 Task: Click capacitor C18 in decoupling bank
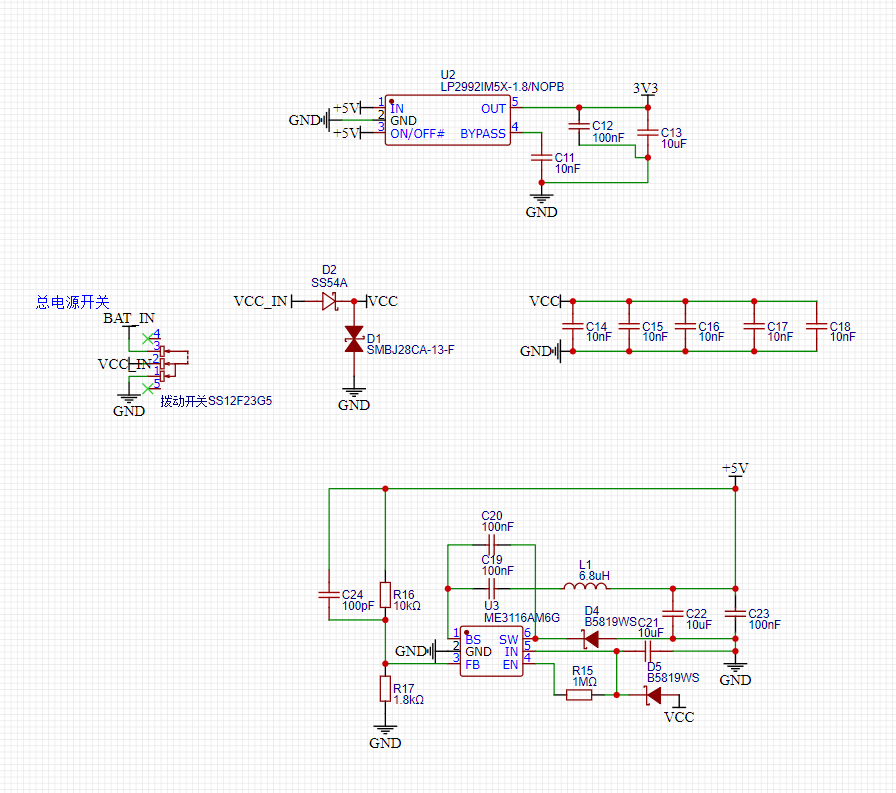[x=815, y=326]
